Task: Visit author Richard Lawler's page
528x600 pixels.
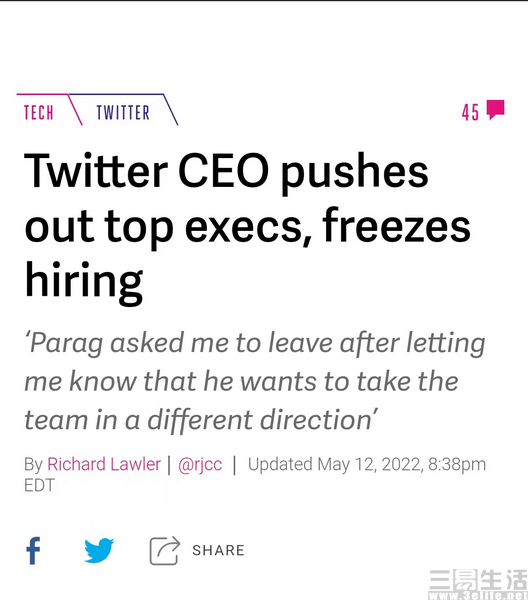Action: [x=104, y=464]
